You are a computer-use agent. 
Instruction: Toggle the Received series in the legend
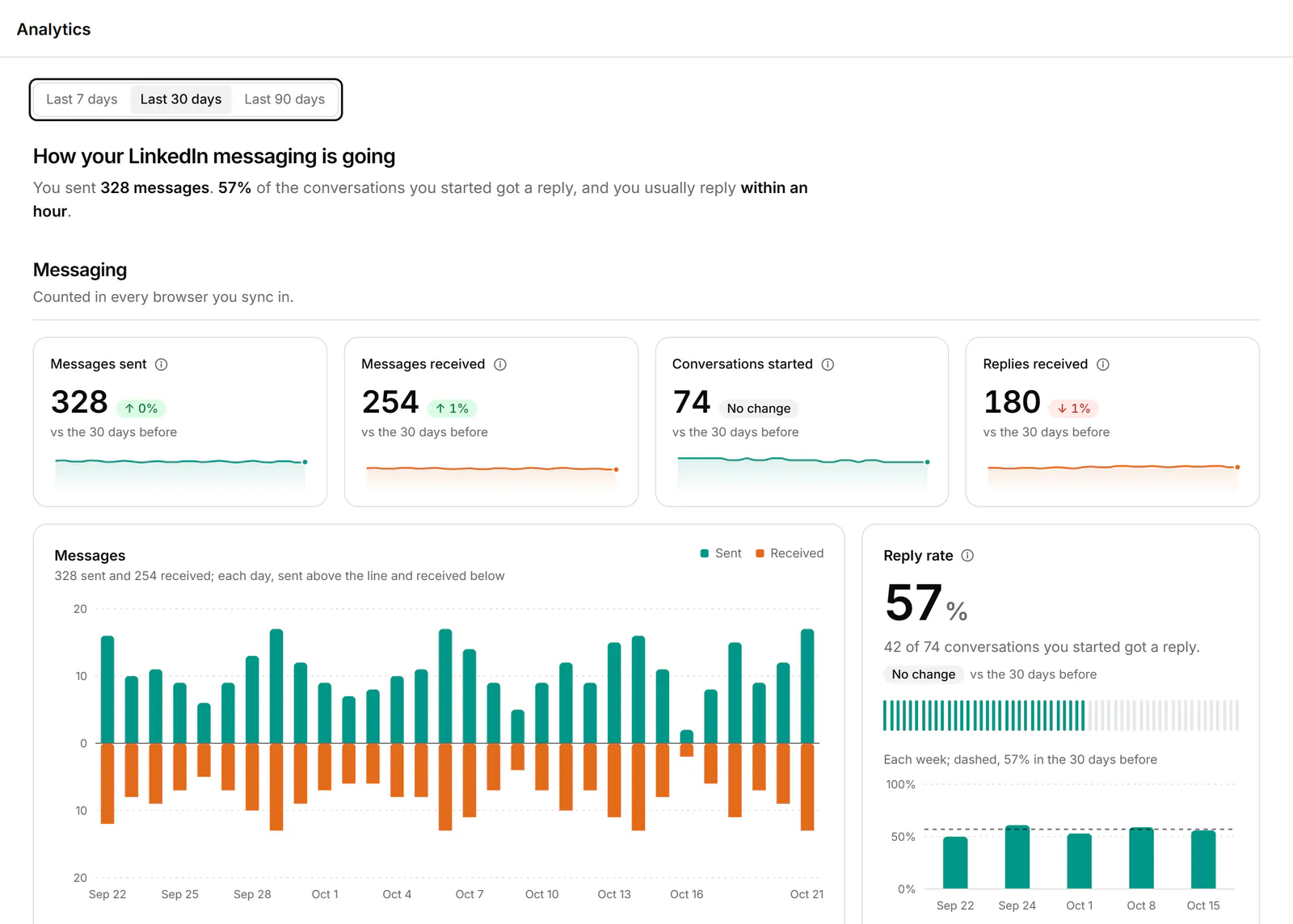[x=790, y=553]
